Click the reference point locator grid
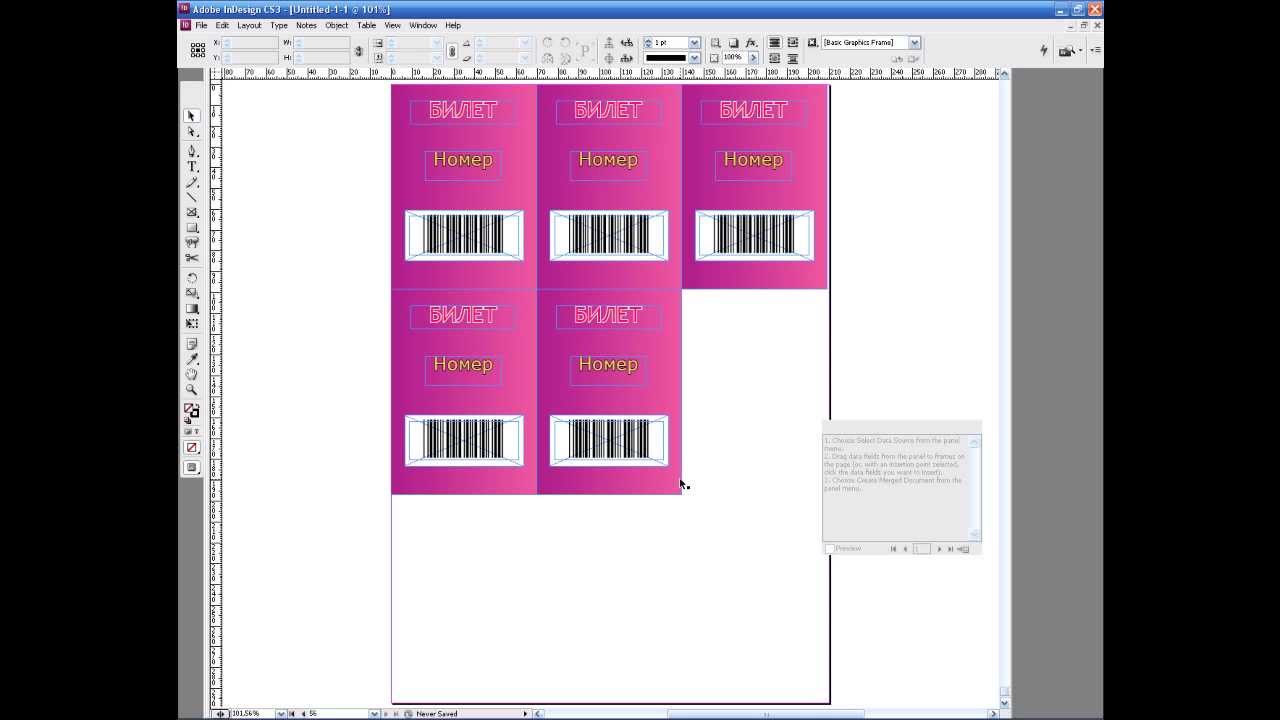The width and height of the screenshot is (1280, 720). click(x=197, y=49)
